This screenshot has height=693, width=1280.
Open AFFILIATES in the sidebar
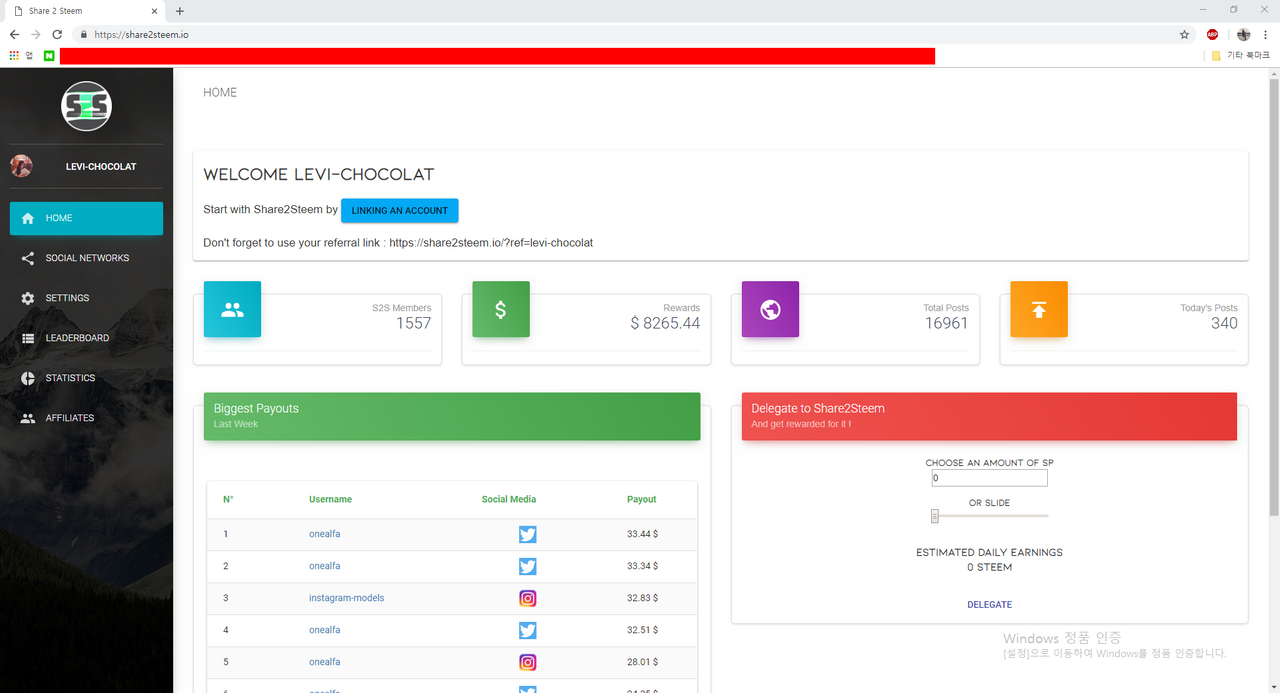tap(86, 418)
